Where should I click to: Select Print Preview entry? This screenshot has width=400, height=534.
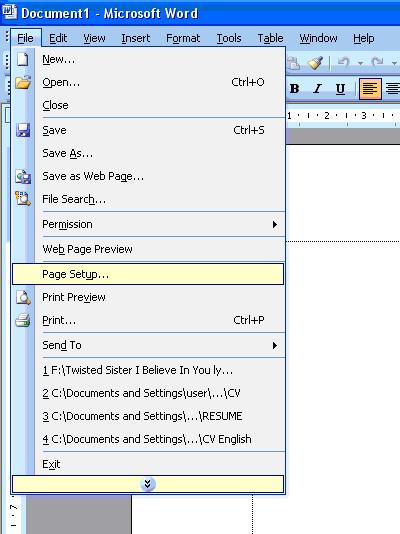[x=148, y=297]
